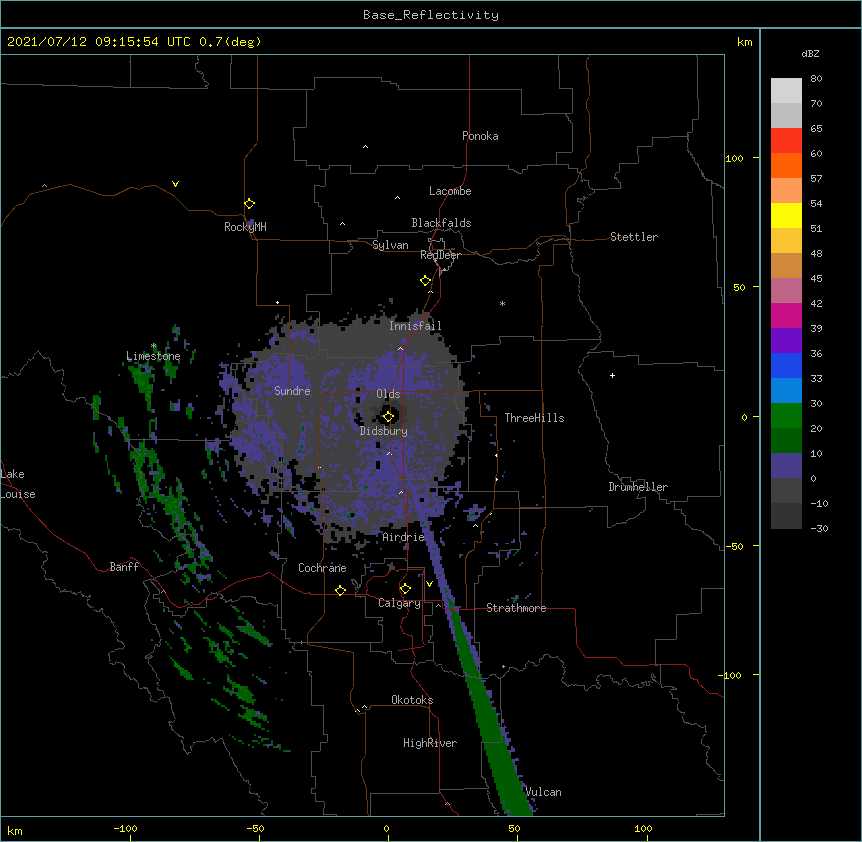862x842 pixels.
Task: Click the RedDeer city label
Action: [x=440, y=255]
